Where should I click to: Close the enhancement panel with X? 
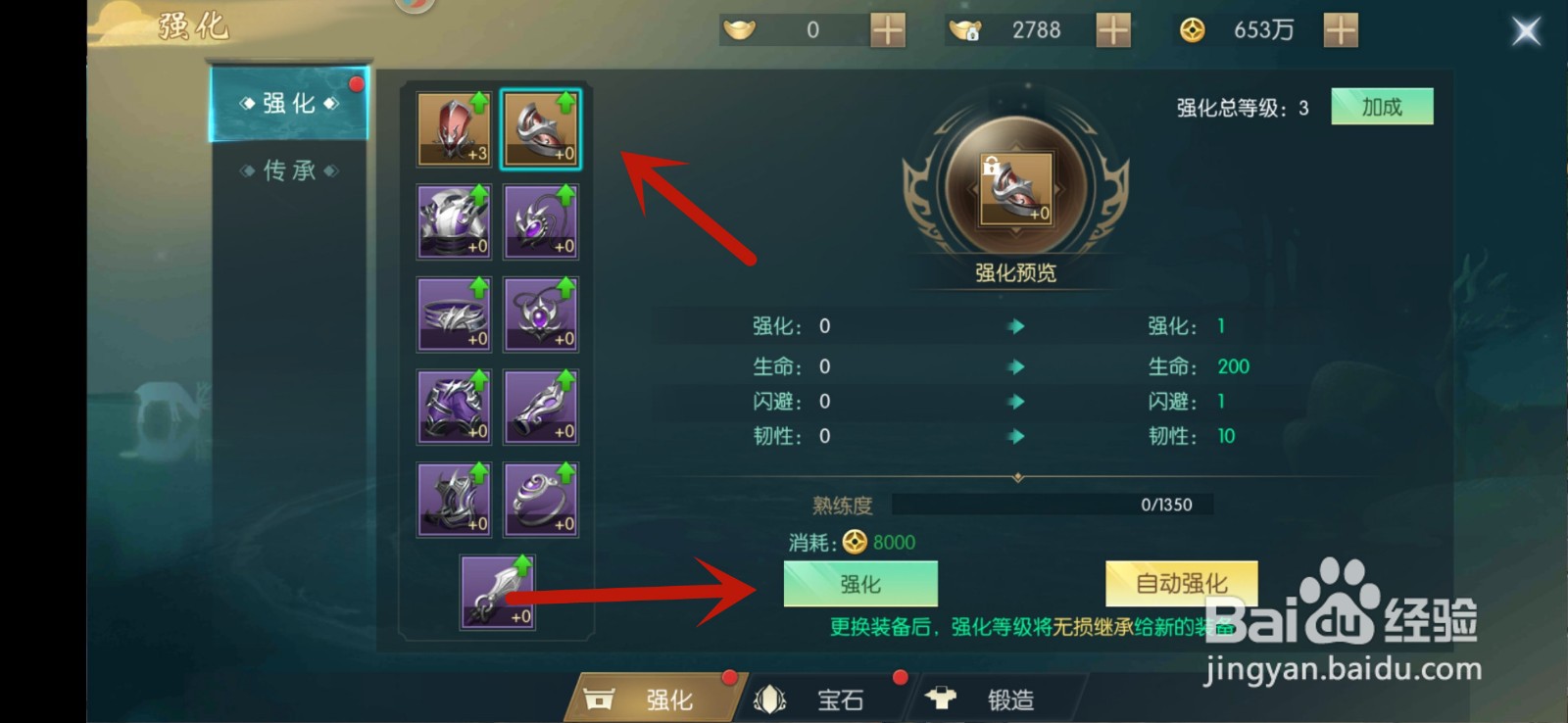tap(1526, 31)
